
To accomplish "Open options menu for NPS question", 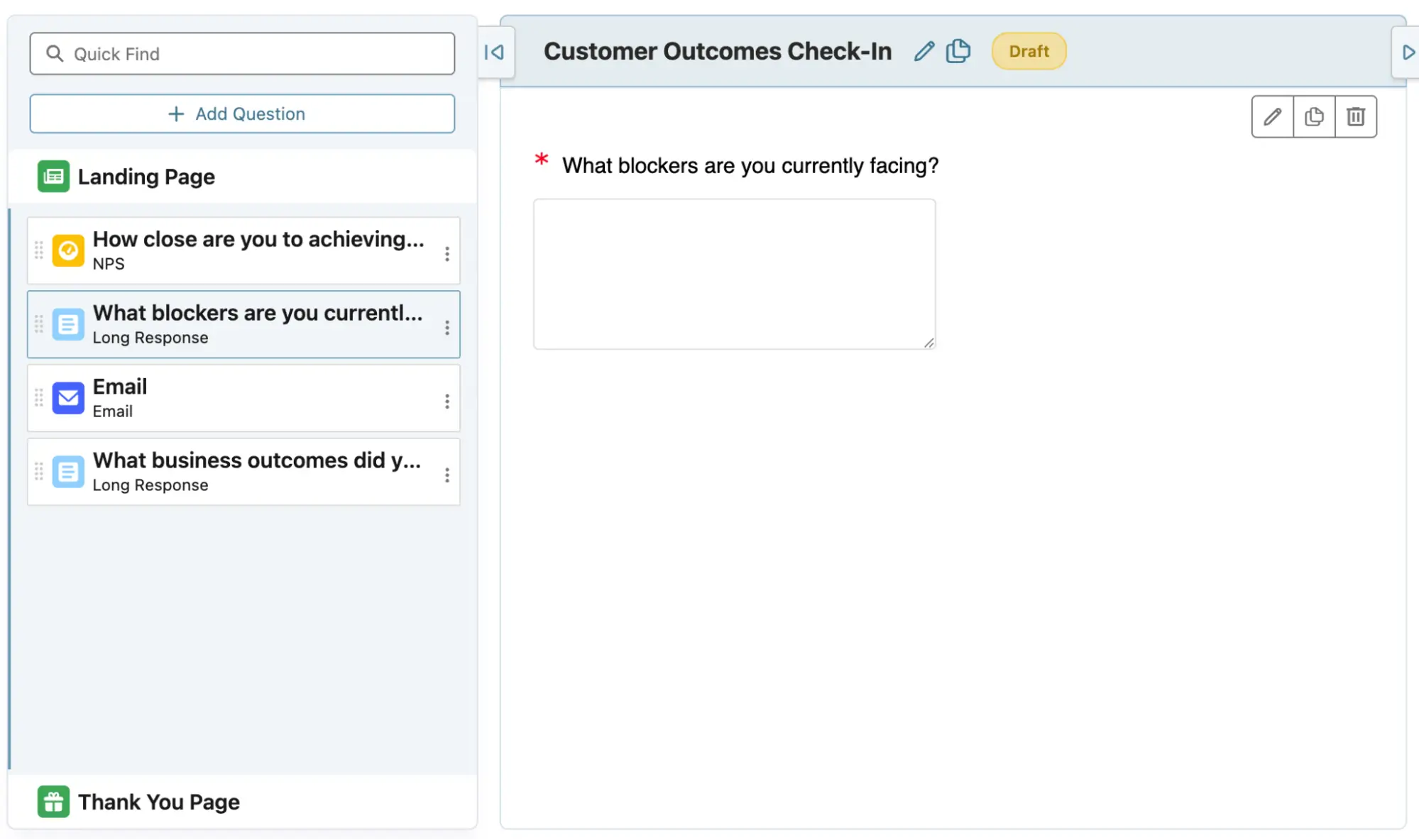I will [447, 253].
